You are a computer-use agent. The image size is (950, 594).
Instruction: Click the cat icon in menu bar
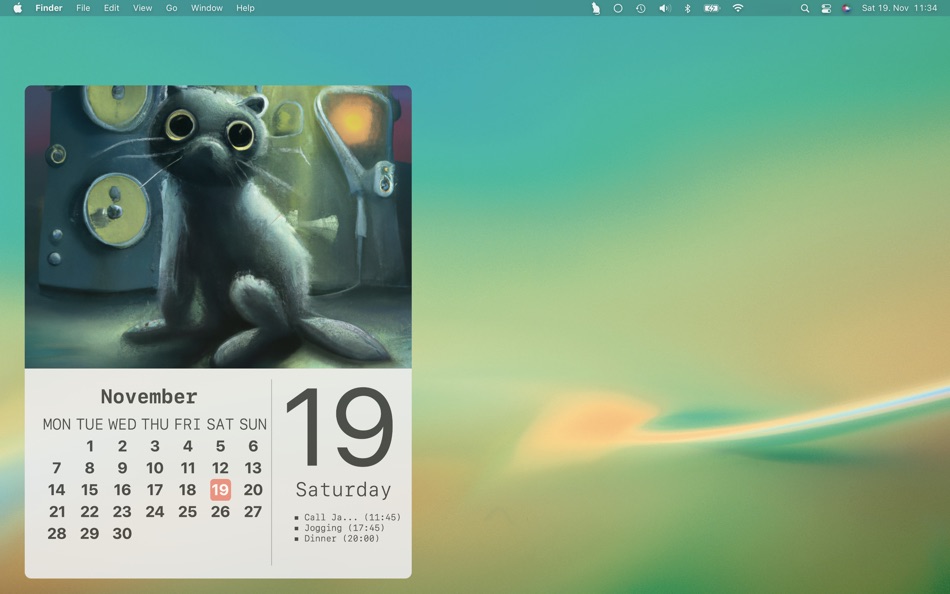[596, 8]
